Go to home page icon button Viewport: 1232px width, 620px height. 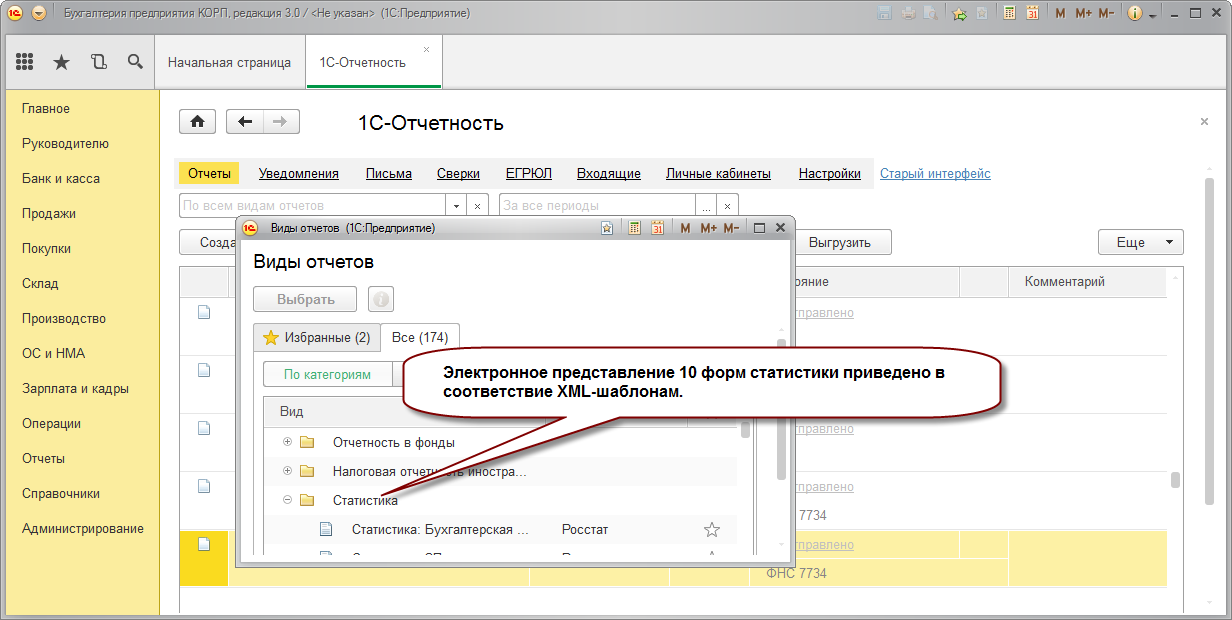point(197,122)
